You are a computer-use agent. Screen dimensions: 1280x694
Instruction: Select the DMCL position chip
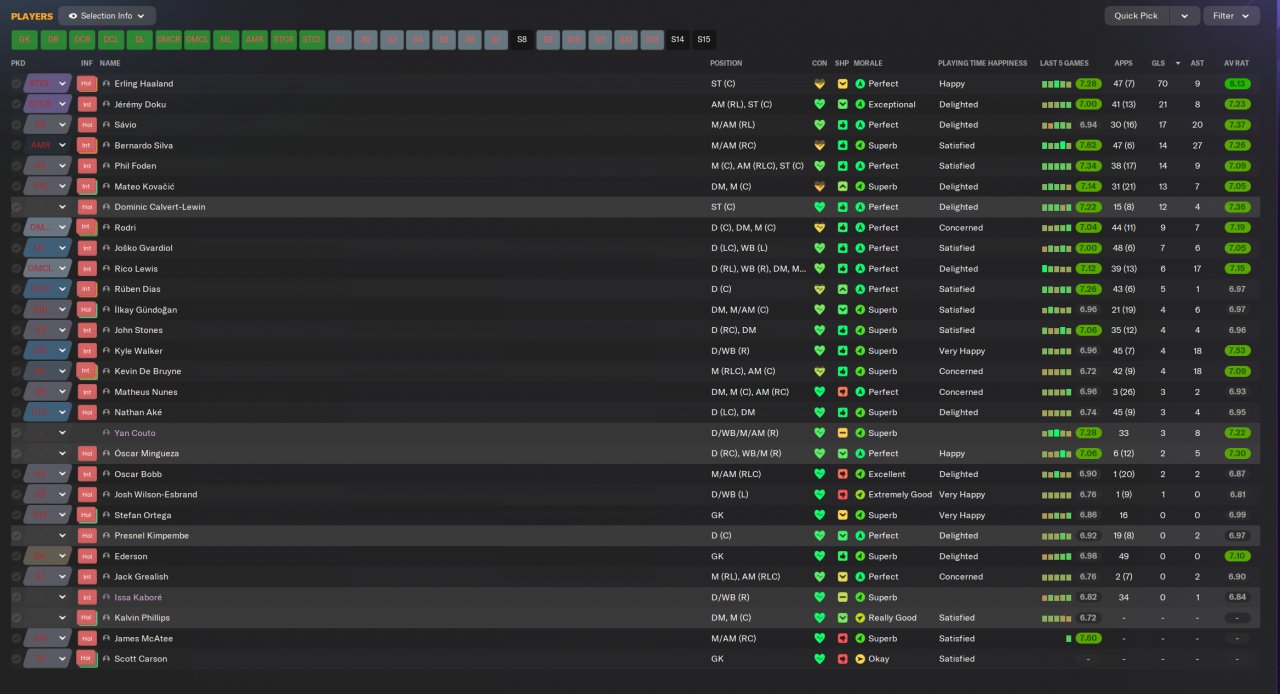click(x=197, y=40)
